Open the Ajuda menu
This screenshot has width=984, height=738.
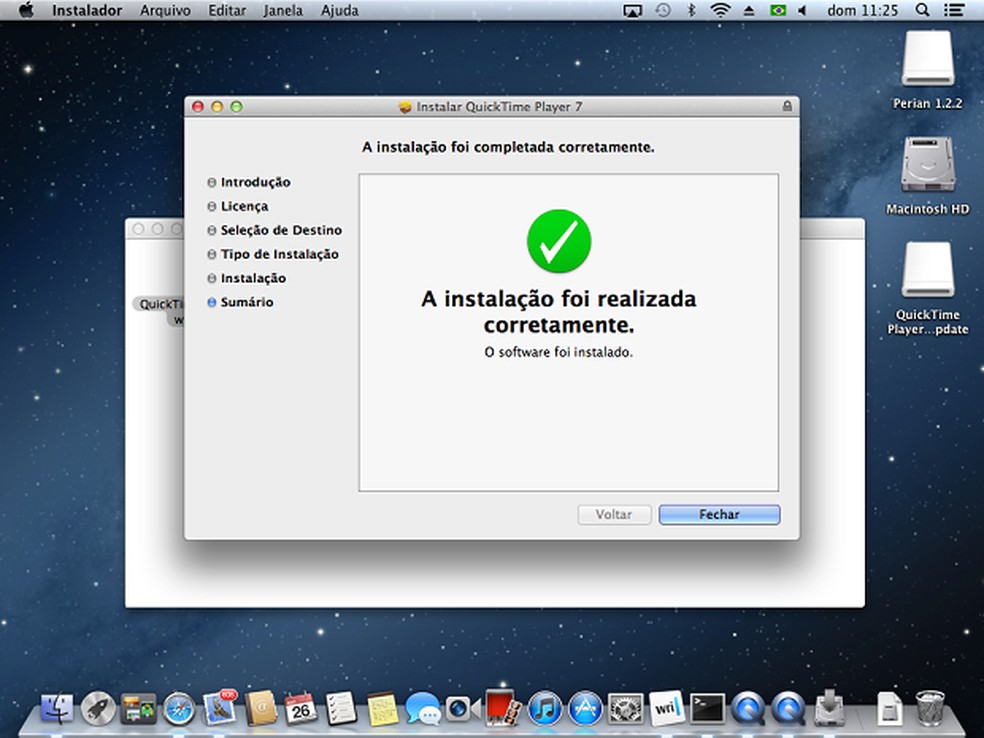coord(339,10)
